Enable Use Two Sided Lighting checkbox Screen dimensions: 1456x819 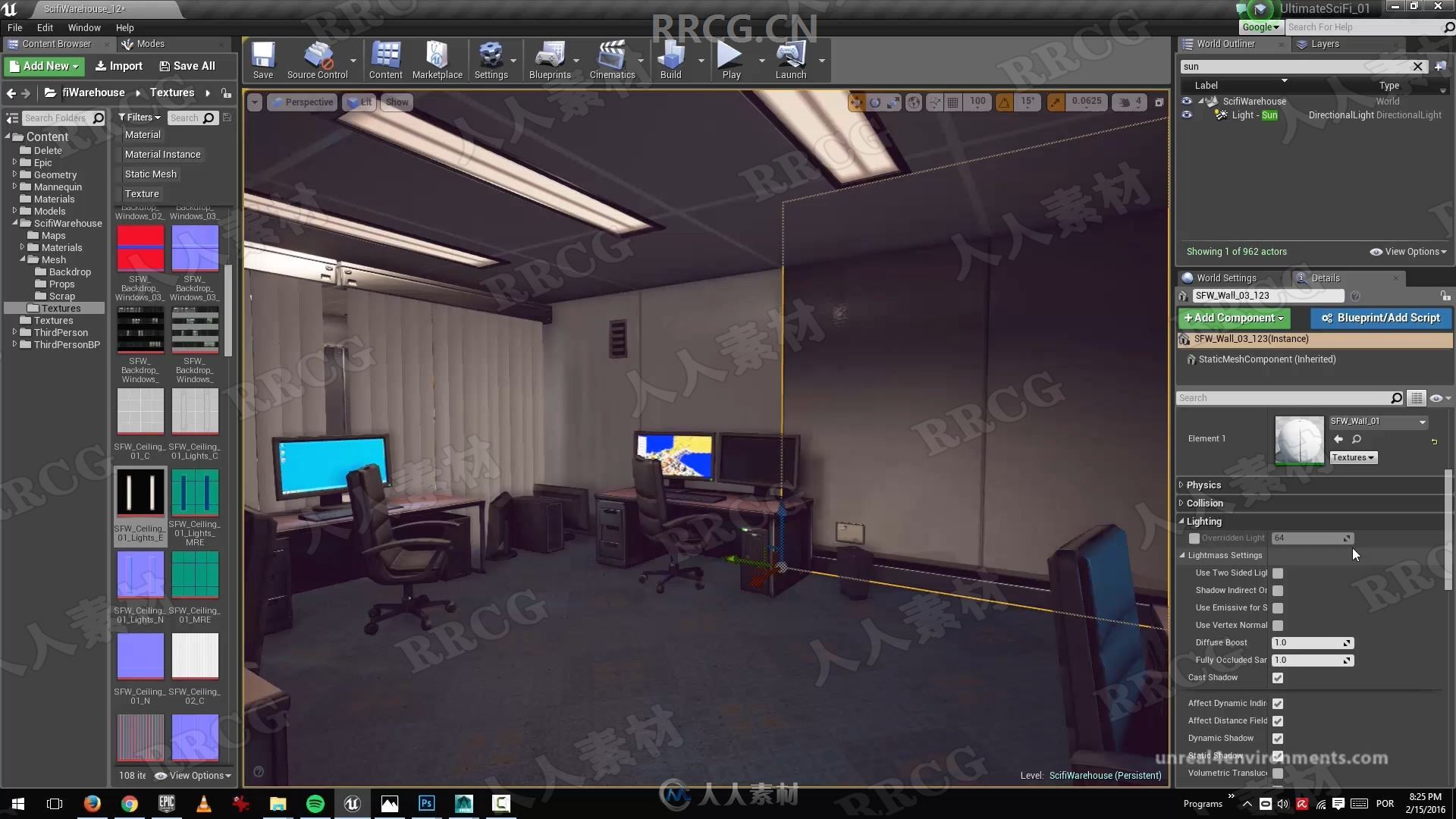click(1278, 572)
